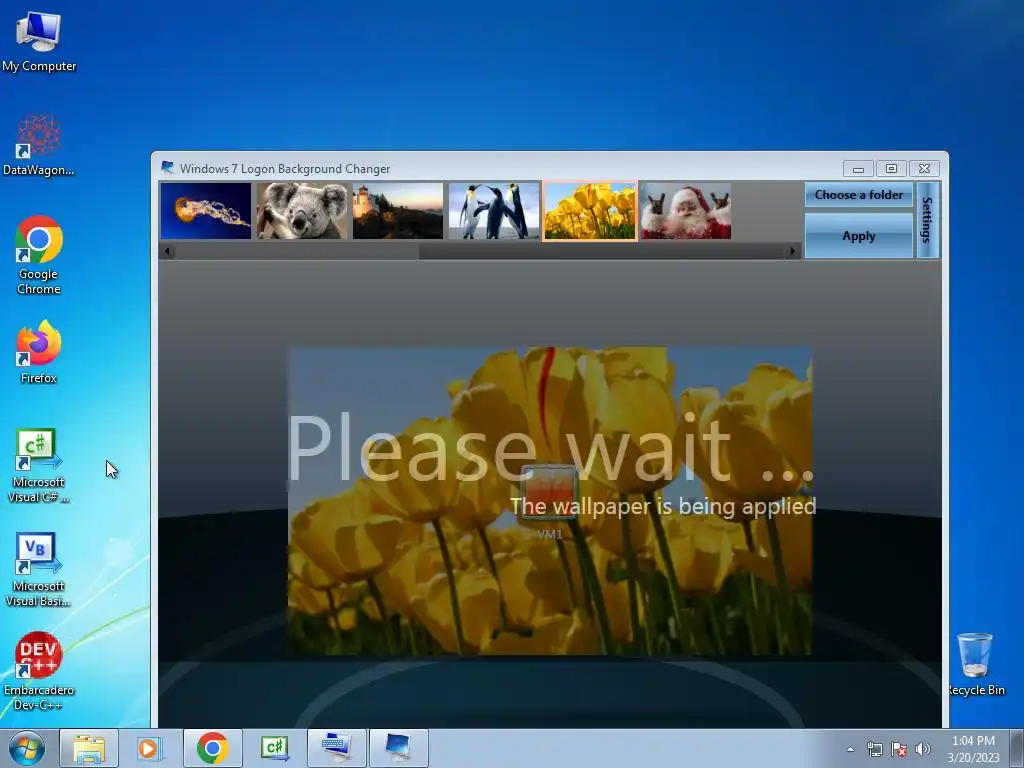Close the Logon Background Changer window

[x=924, y=168]
